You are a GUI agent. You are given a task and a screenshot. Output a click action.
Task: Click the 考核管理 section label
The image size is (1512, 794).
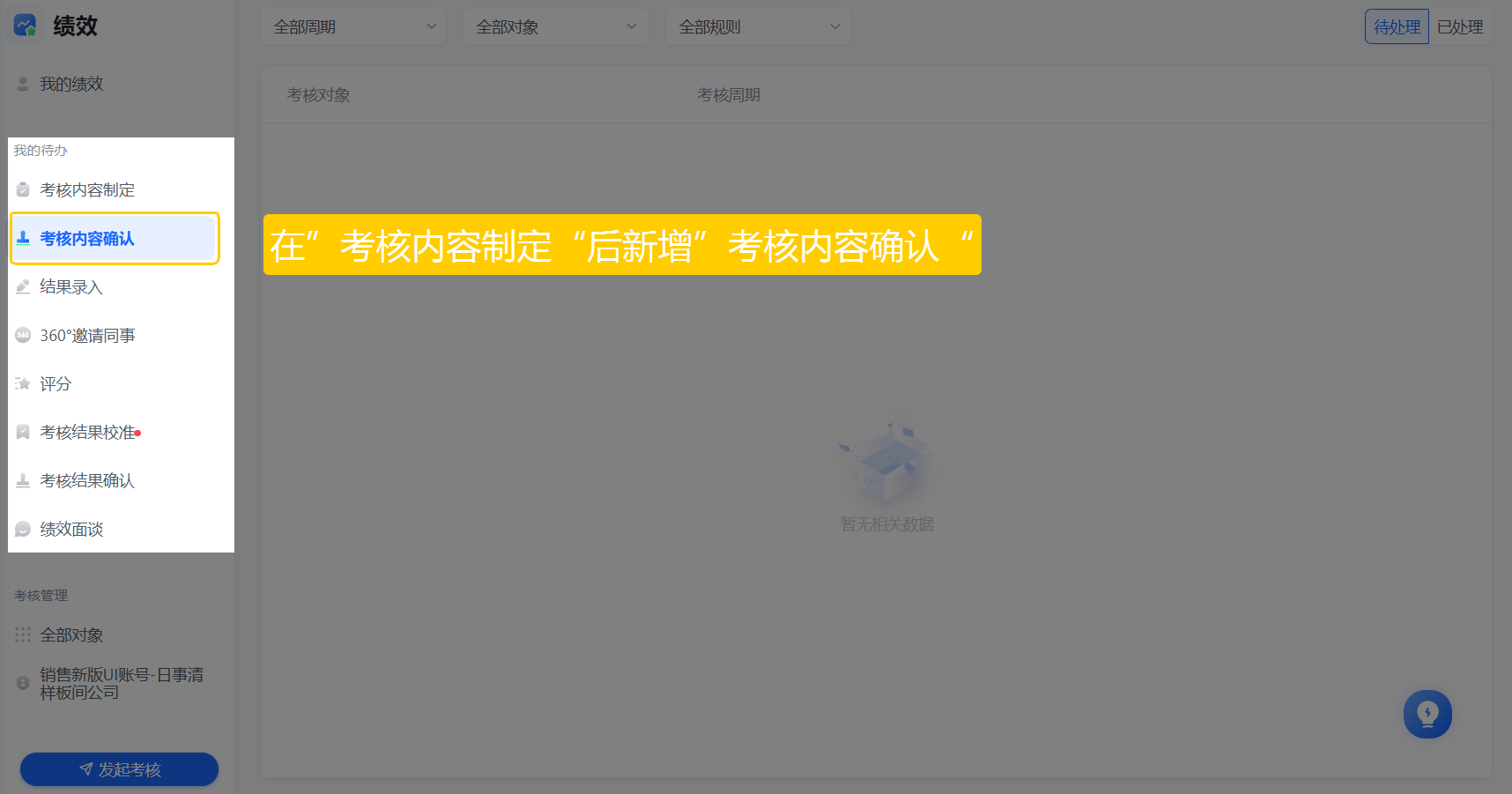[41, 596]
